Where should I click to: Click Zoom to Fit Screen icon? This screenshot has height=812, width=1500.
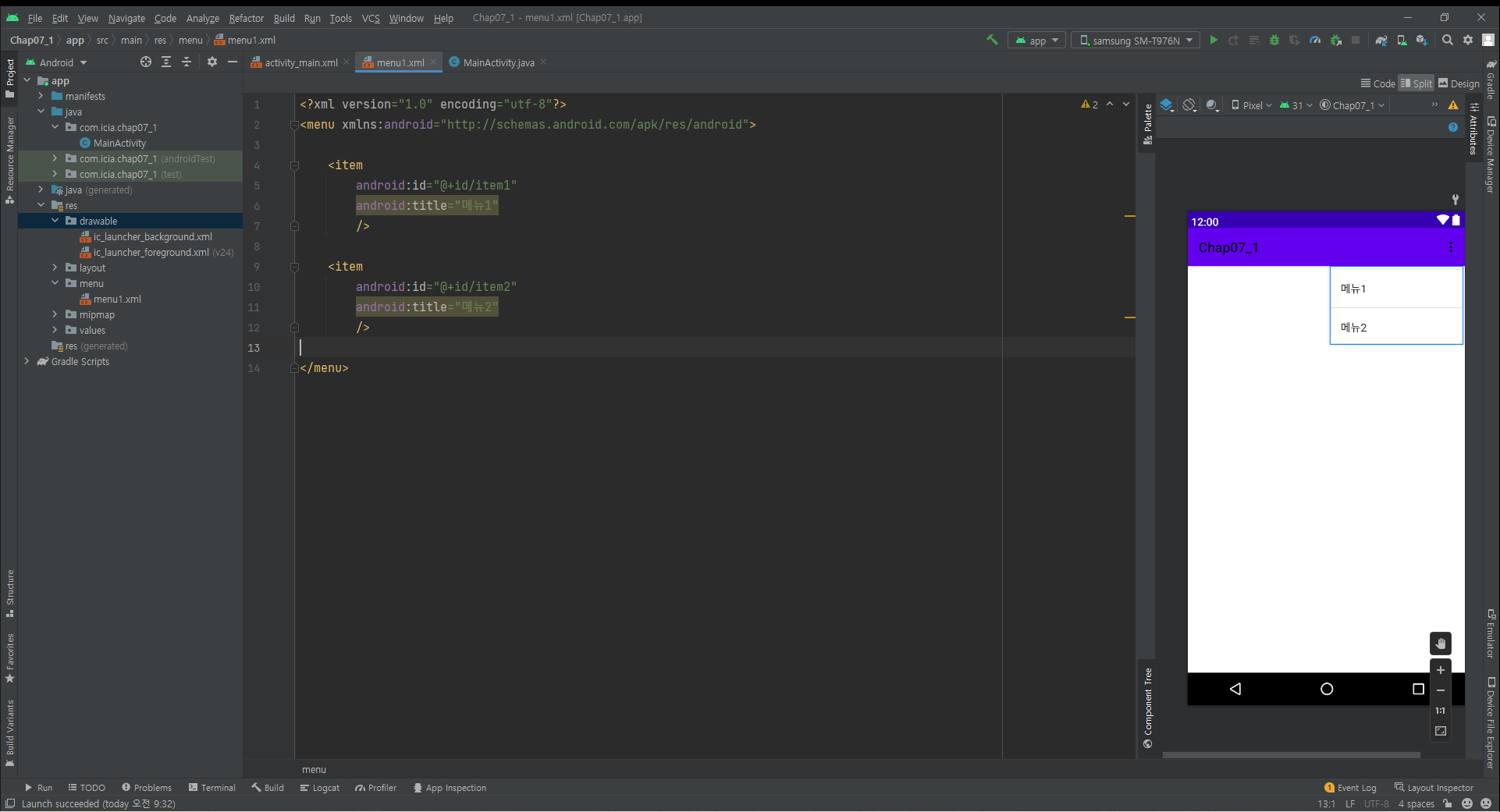pos(1441,731)
